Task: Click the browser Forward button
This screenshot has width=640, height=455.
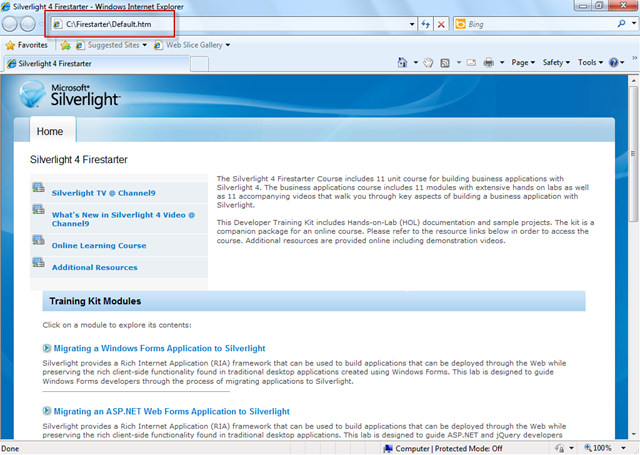Action: pos(28,24)
